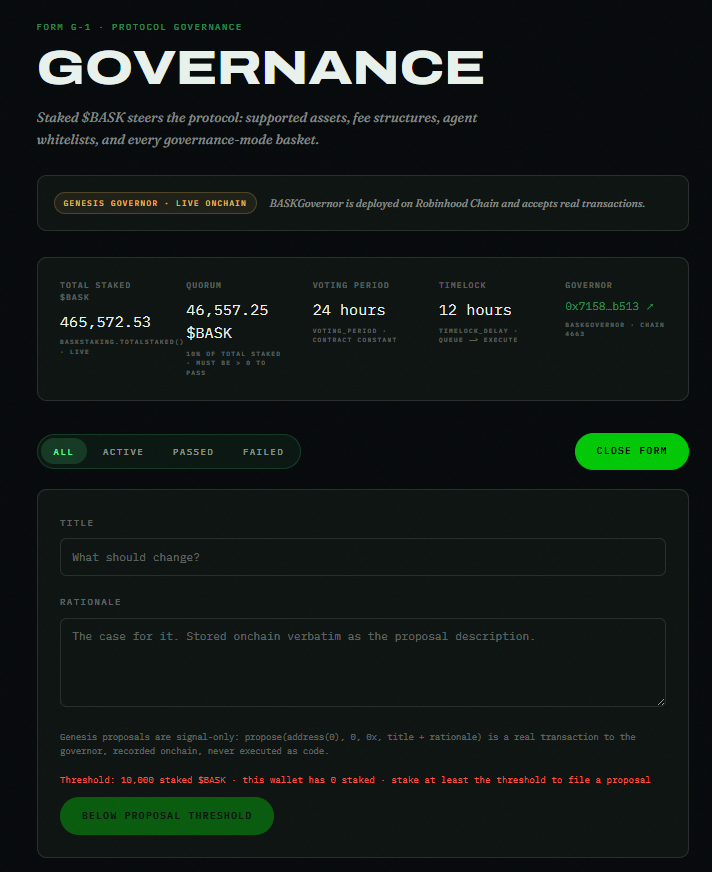Click the 'VOTING_PERIOD · CONTRACT CONSTANT' caption

click(354, 335)
